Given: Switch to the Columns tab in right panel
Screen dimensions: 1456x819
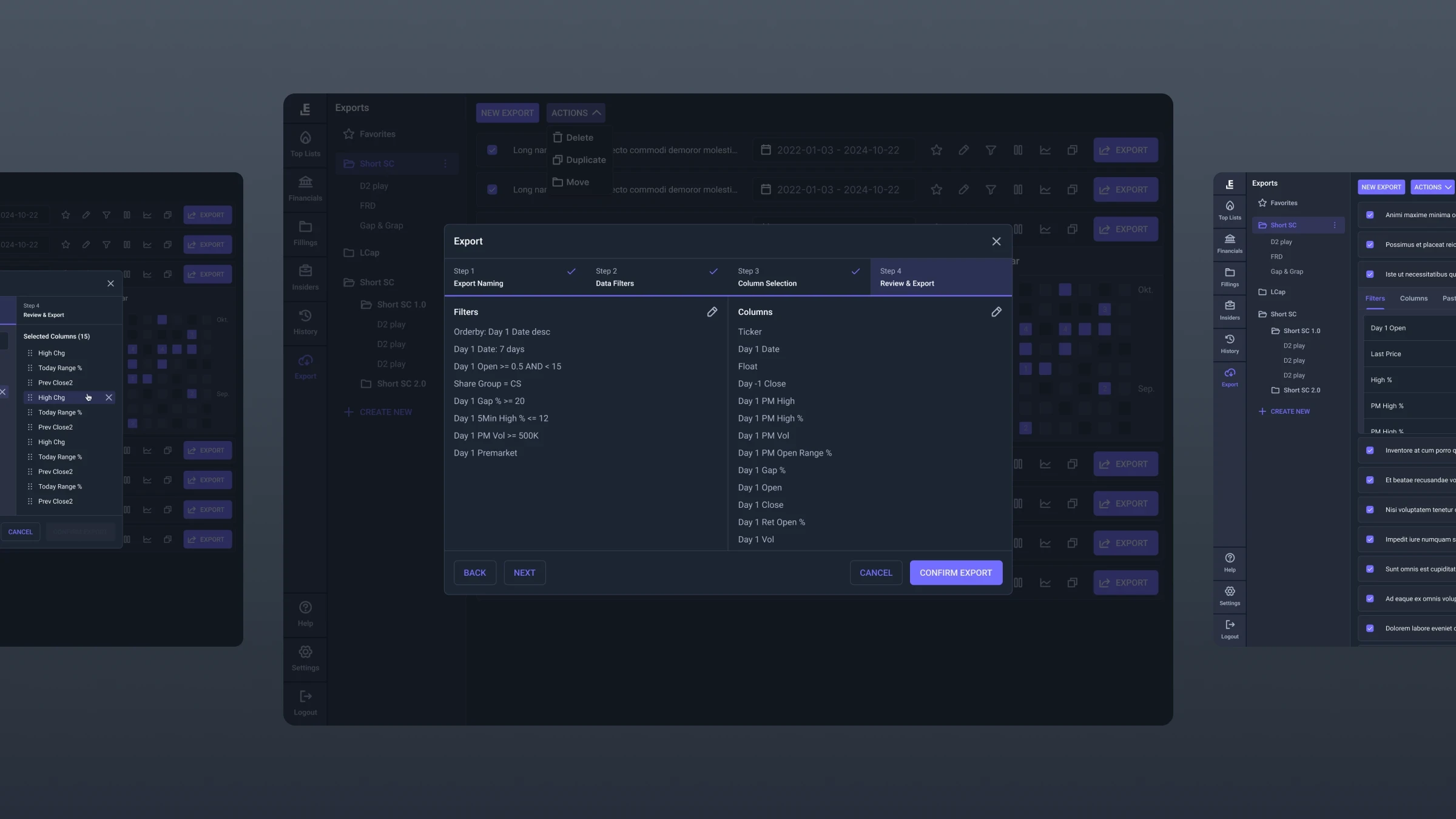Looking at the screenshot, I should point(1414,298).
